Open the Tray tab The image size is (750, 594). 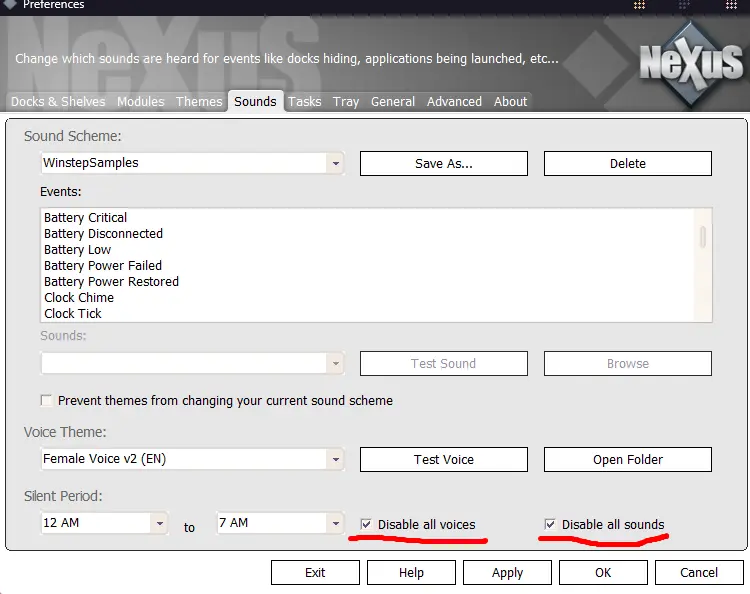point(346,101)
